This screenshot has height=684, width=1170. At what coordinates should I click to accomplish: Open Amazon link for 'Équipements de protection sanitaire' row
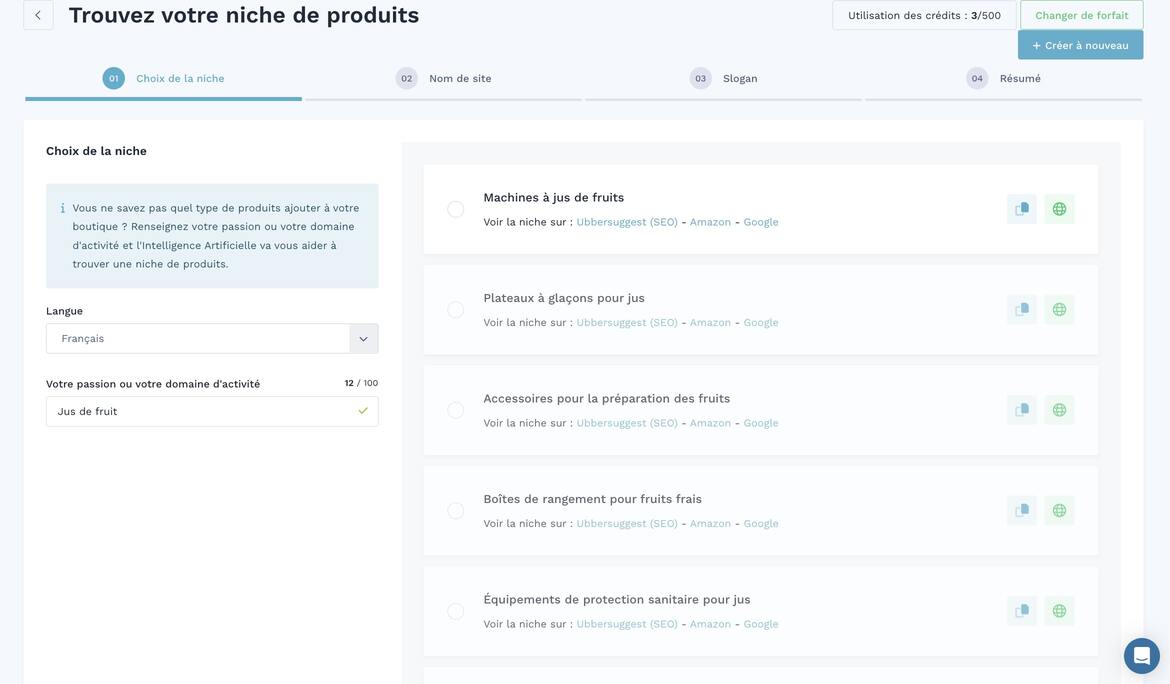click(710, 624)
